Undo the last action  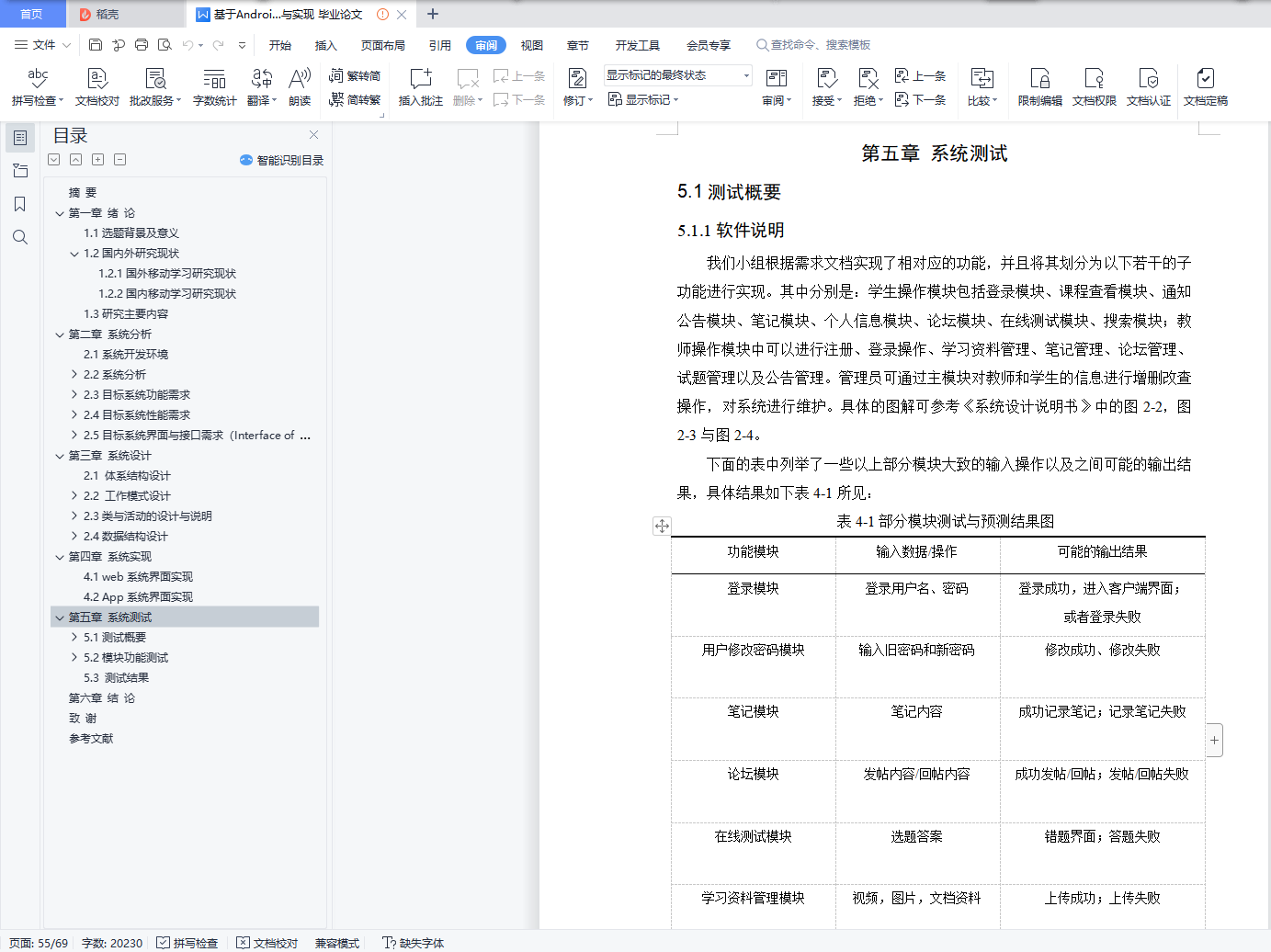click(x=187, y=44)
